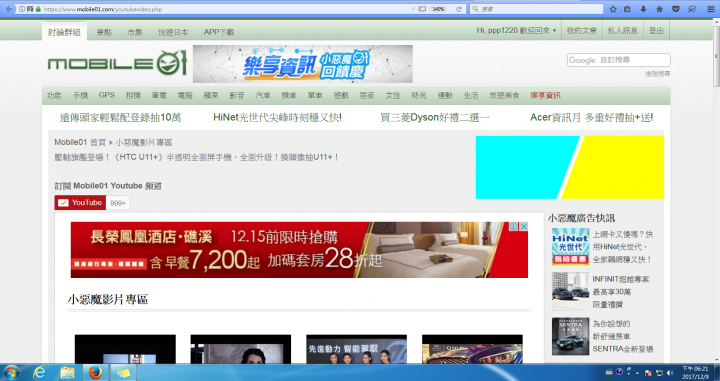Click the Firefox search box
This screenshot has height=381, width=720.
tap(536, 9)
